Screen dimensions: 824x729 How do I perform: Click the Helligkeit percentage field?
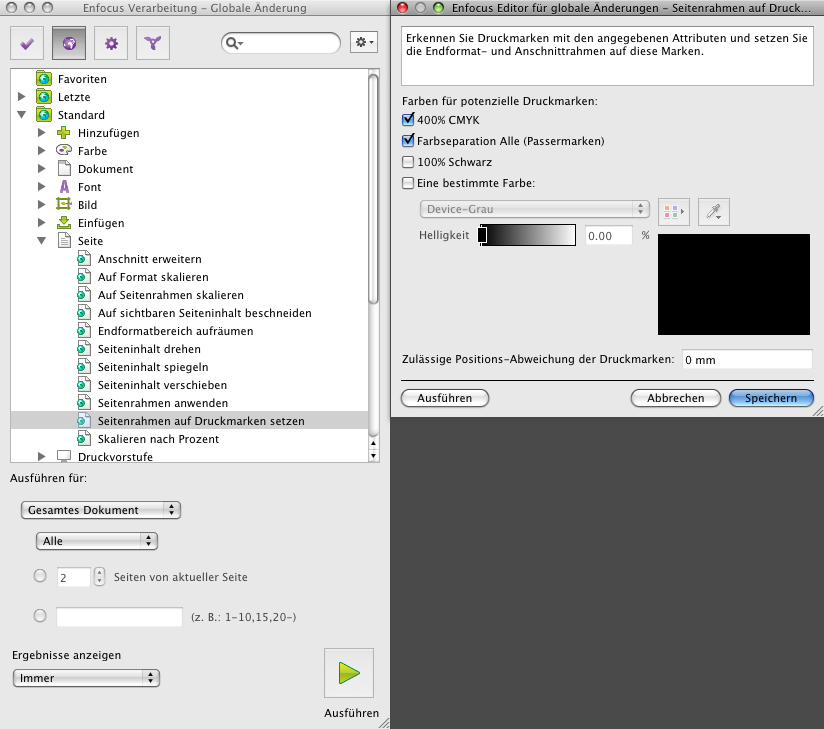coord(609,235)
